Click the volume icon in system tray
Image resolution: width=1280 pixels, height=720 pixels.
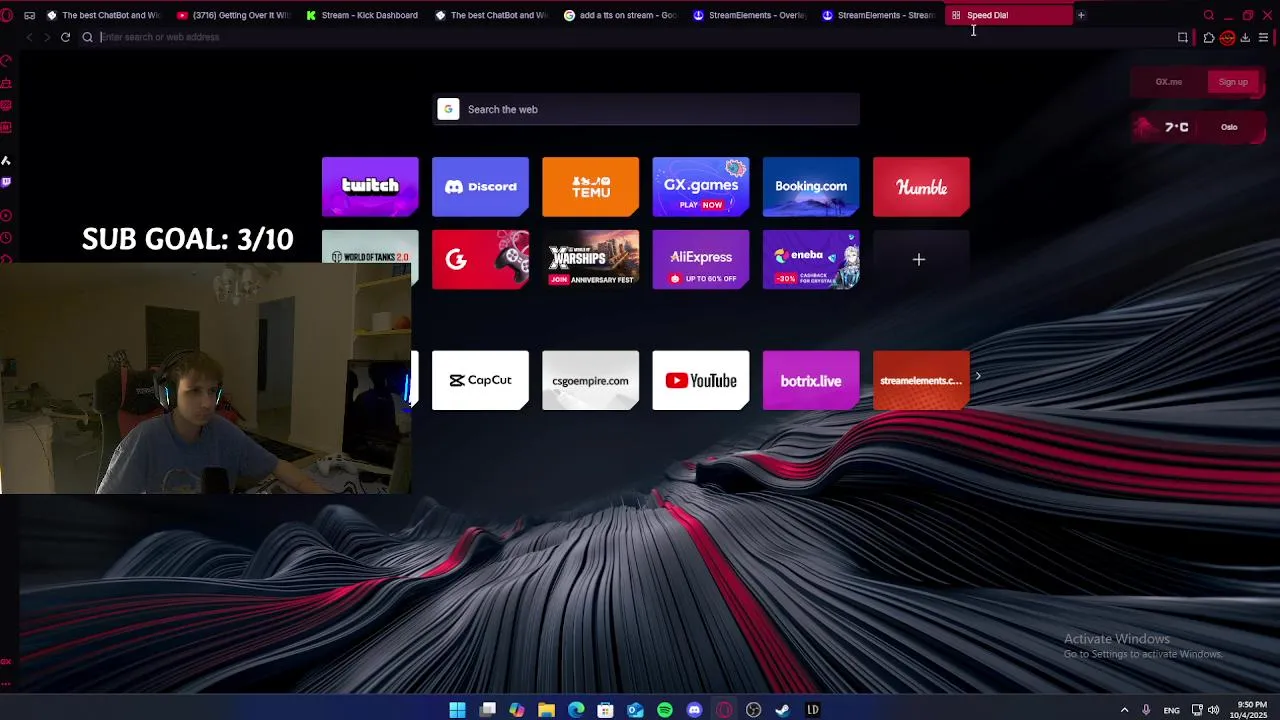pyautogui.click(x=1214, y=710)
